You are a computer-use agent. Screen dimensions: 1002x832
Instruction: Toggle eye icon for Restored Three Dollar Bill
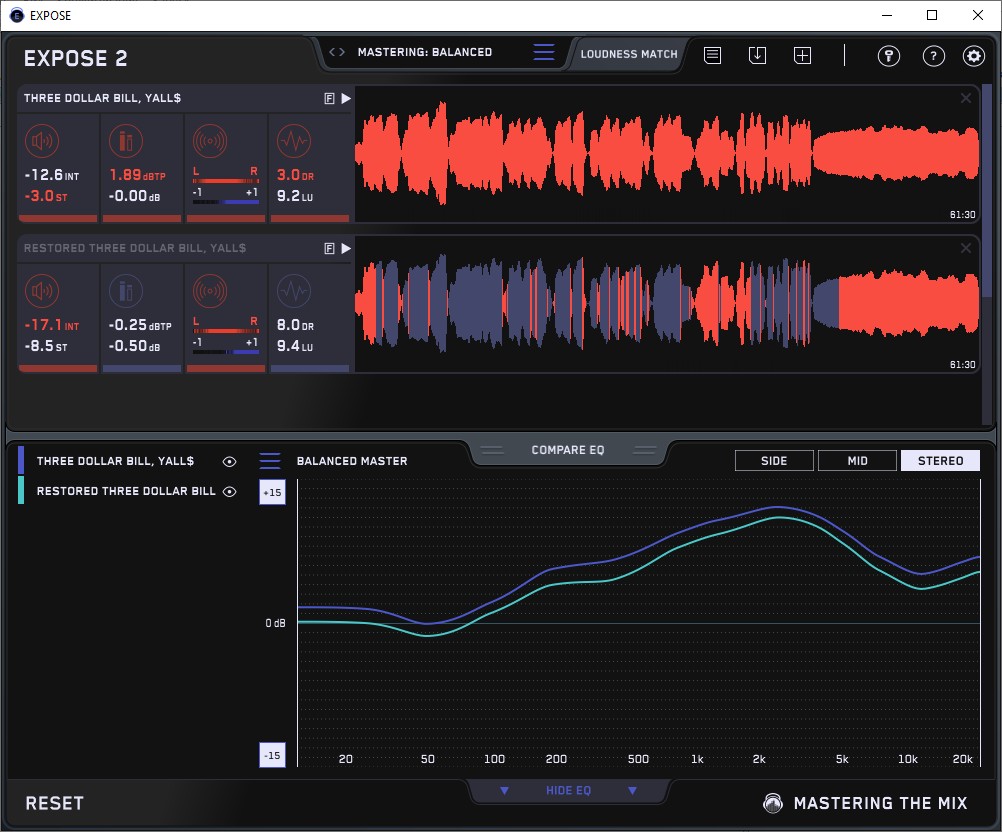coord(230,491)
